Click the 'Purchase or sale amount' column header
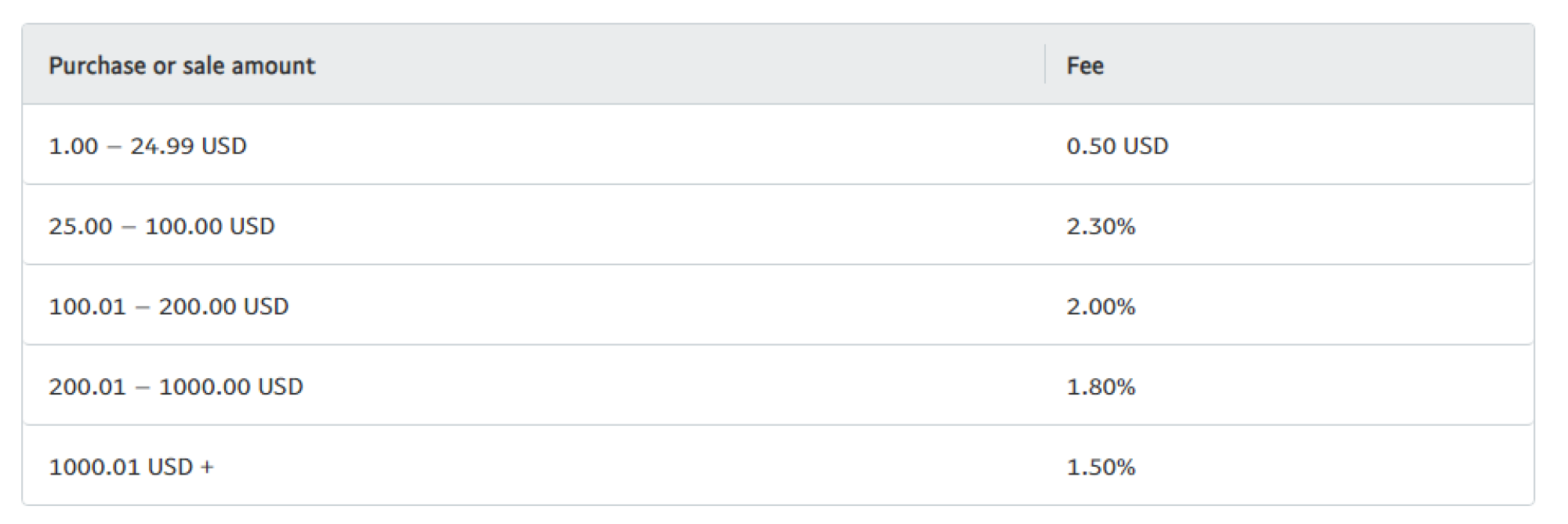This screenshot has height=524, width=1568. [182, 65]
